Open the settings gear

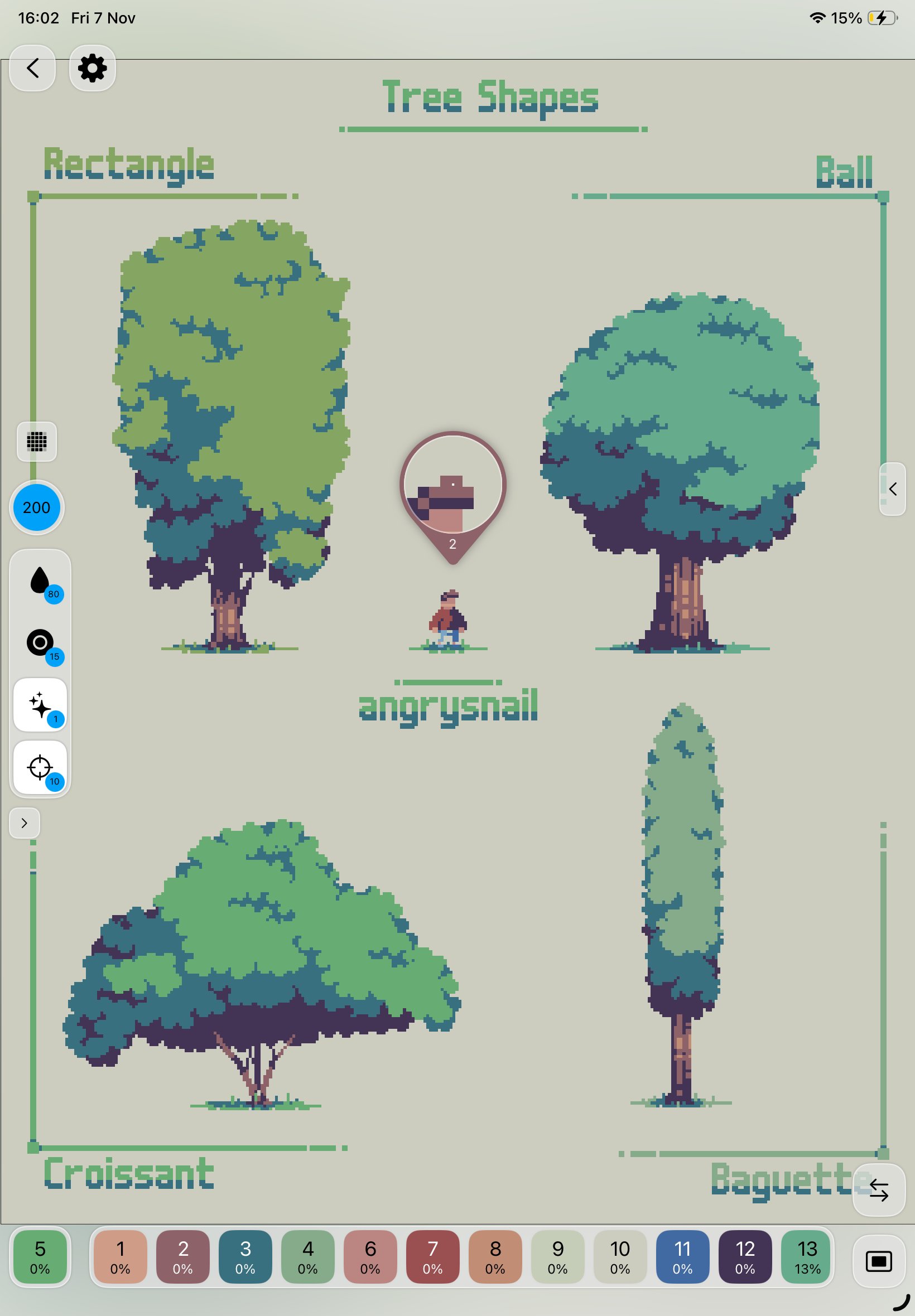pyautogui.click(x=92, y=68)
